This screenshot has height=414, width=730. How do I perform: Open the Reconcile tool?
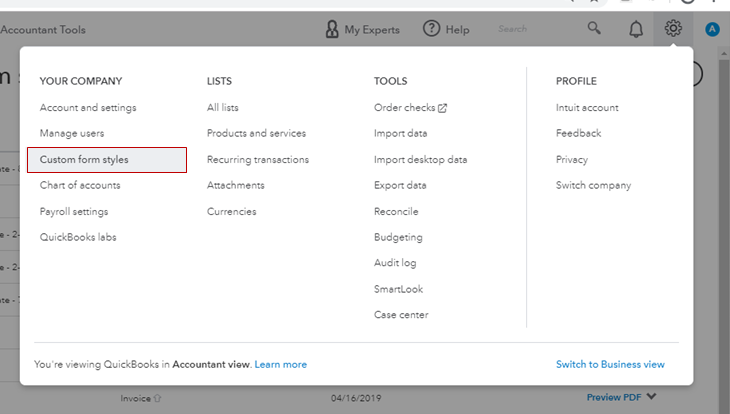pyautogui.click(x=396, y=211)
